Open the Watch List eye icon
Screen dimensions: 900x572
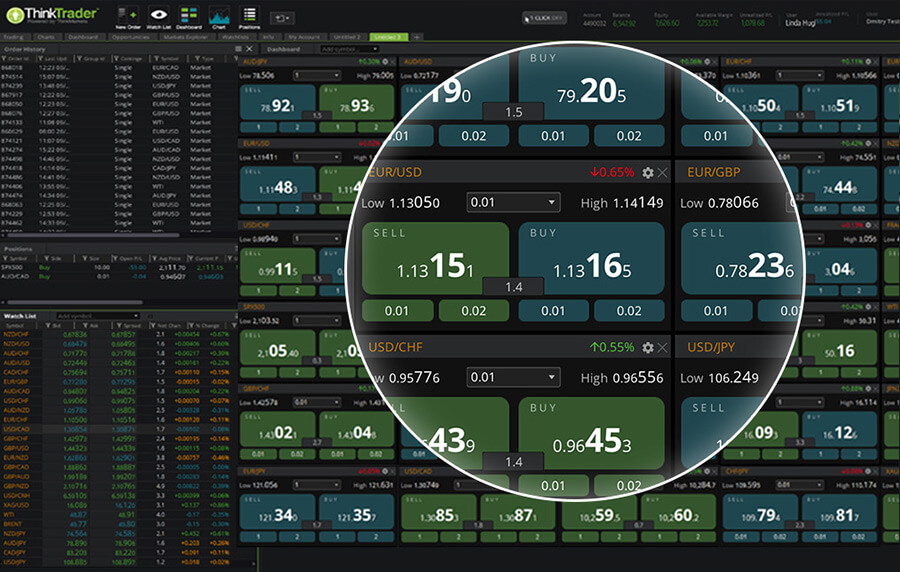coord(158,17)
